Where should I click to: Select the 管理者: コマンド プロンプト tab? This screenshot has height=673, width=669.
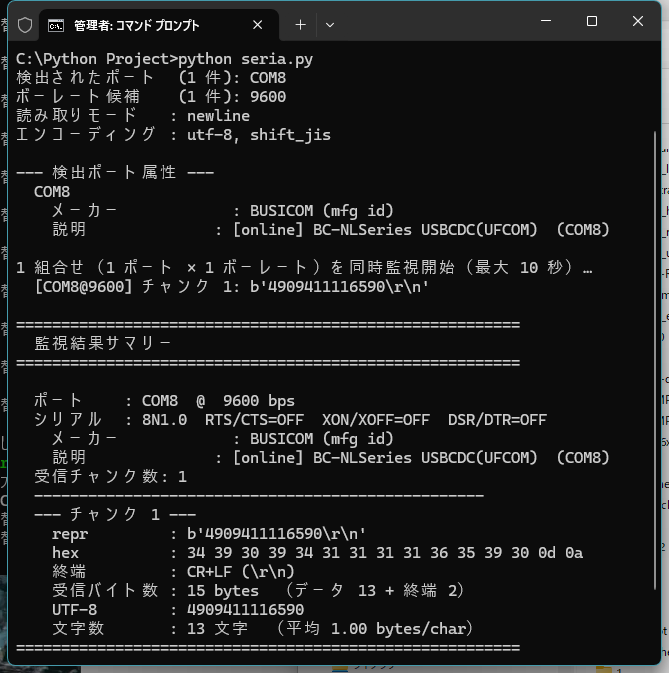[159, 25]
